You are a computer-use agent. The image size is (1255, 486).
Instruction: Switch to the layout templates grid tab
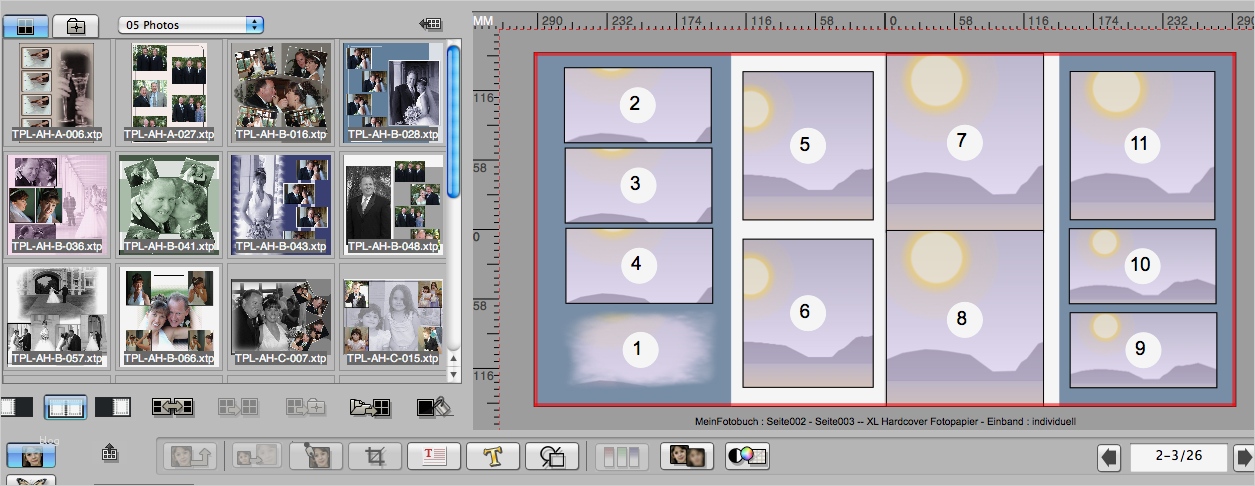coord(26,26)
